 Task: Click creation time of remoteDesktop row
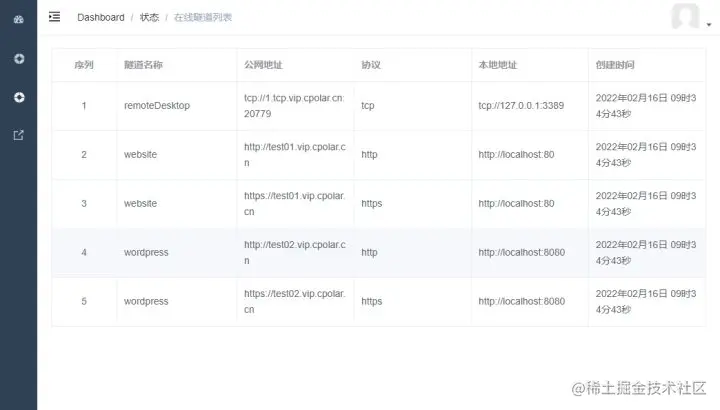pos(646,106)
